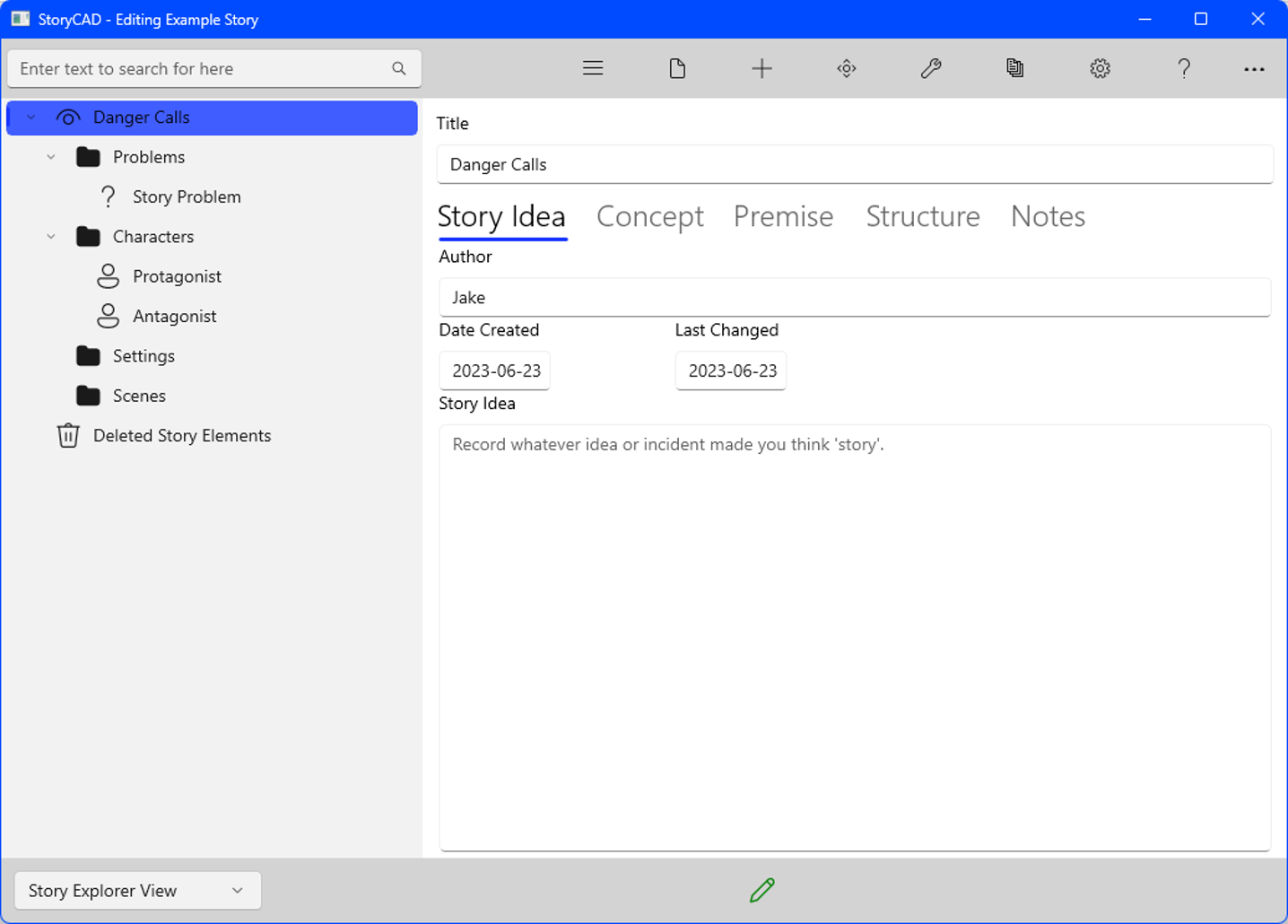The height and width of the screenshot is (924, 1288).
Task: Open the wrench Tools icon
Action: (931, 68)
